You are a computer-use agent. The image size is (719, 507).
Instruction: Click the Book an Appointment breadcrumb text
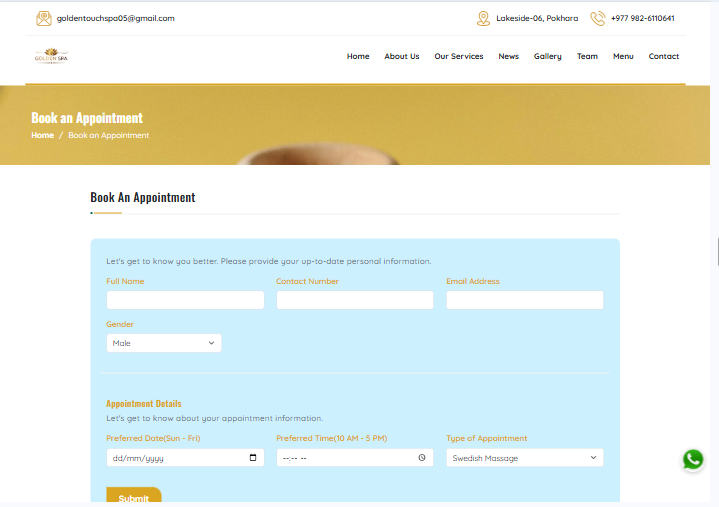109,135
